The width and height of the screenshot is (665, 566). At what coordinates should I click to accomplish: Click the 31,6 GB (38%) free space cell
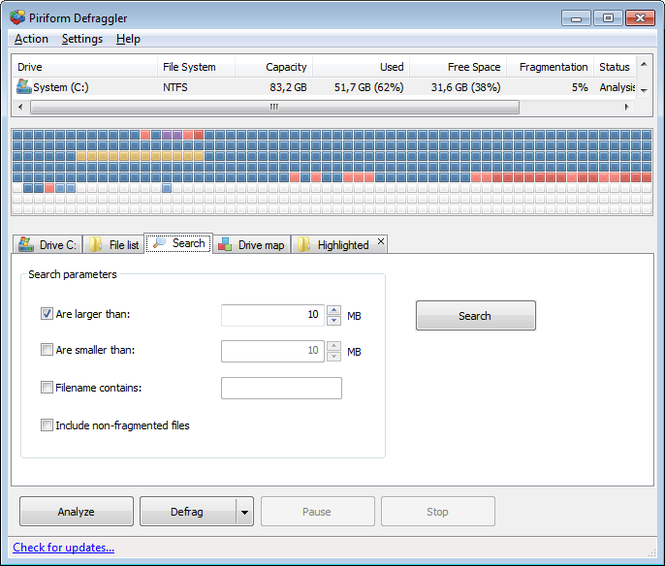(x=466, y=87)
